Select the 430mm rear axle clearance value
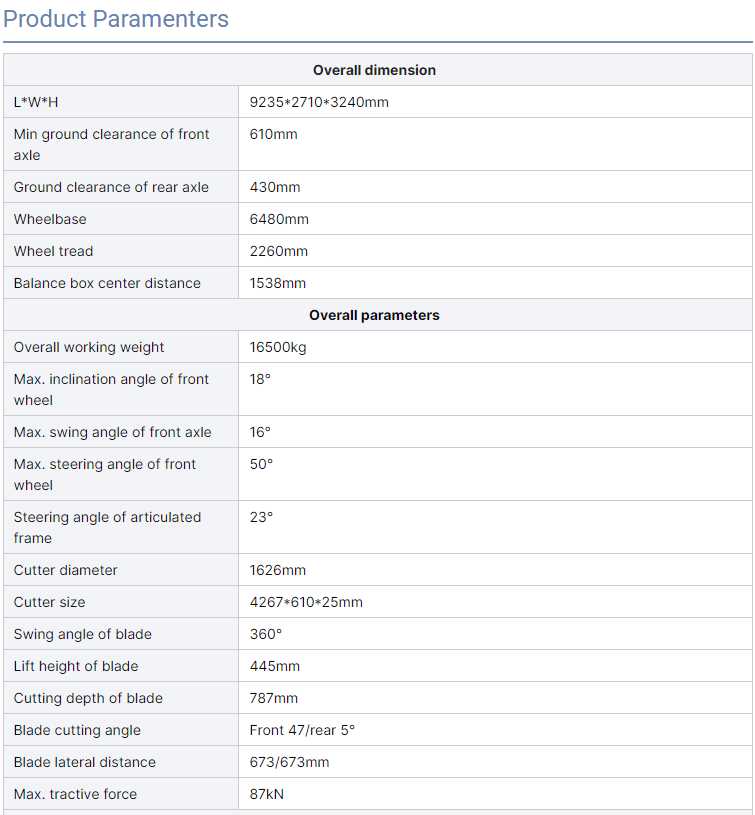Screen dimensions: 755x815 tap(275, 187)
